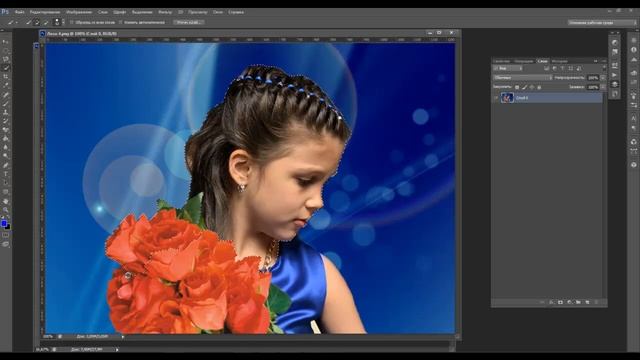Open the brush picker dropdown
The width and height of the screenshot is (640, 360).
click(63, 22)
